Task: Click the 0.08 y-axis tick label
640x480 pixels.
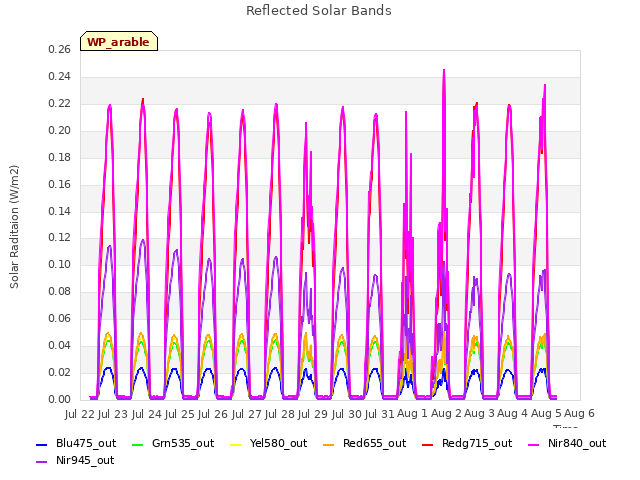Action: click(60, 291)
